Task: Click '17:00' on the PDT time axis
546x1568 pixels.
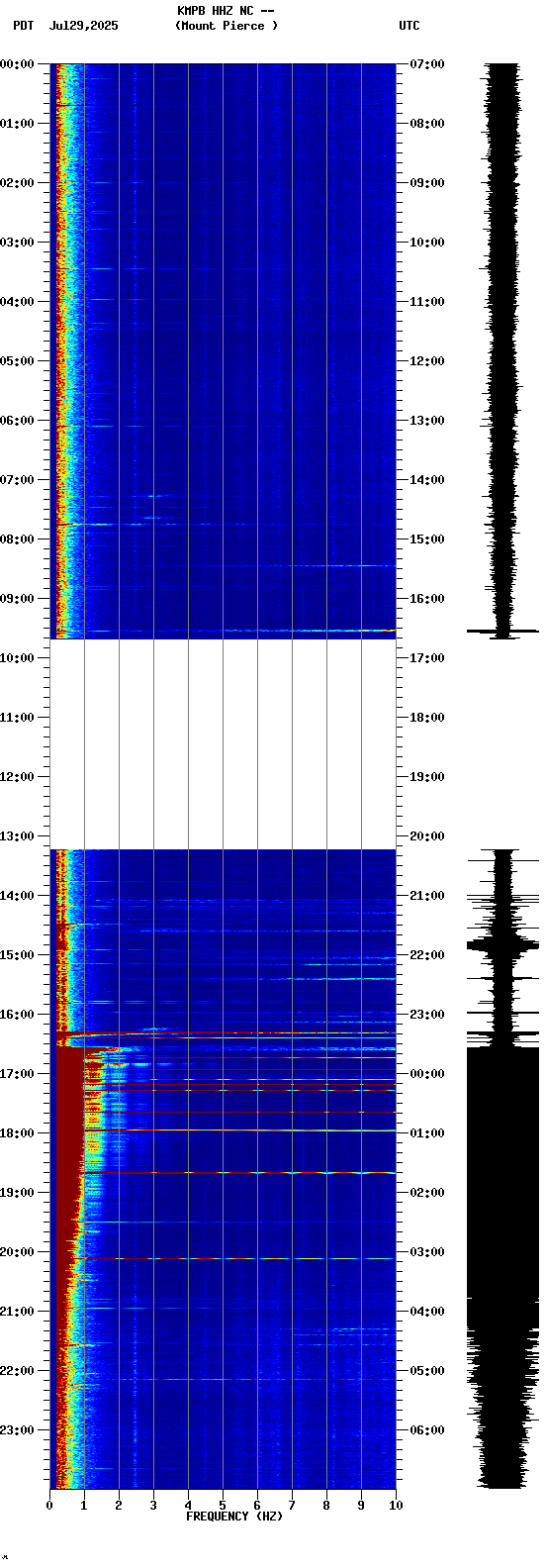Action: (17, 1074)
